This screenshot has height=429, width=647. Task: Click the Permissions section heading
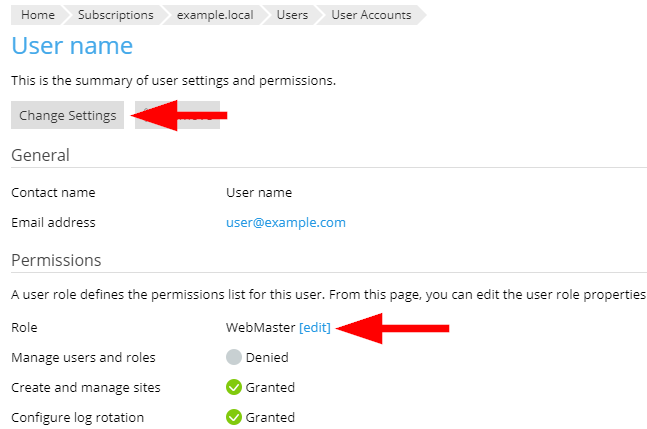56,260
